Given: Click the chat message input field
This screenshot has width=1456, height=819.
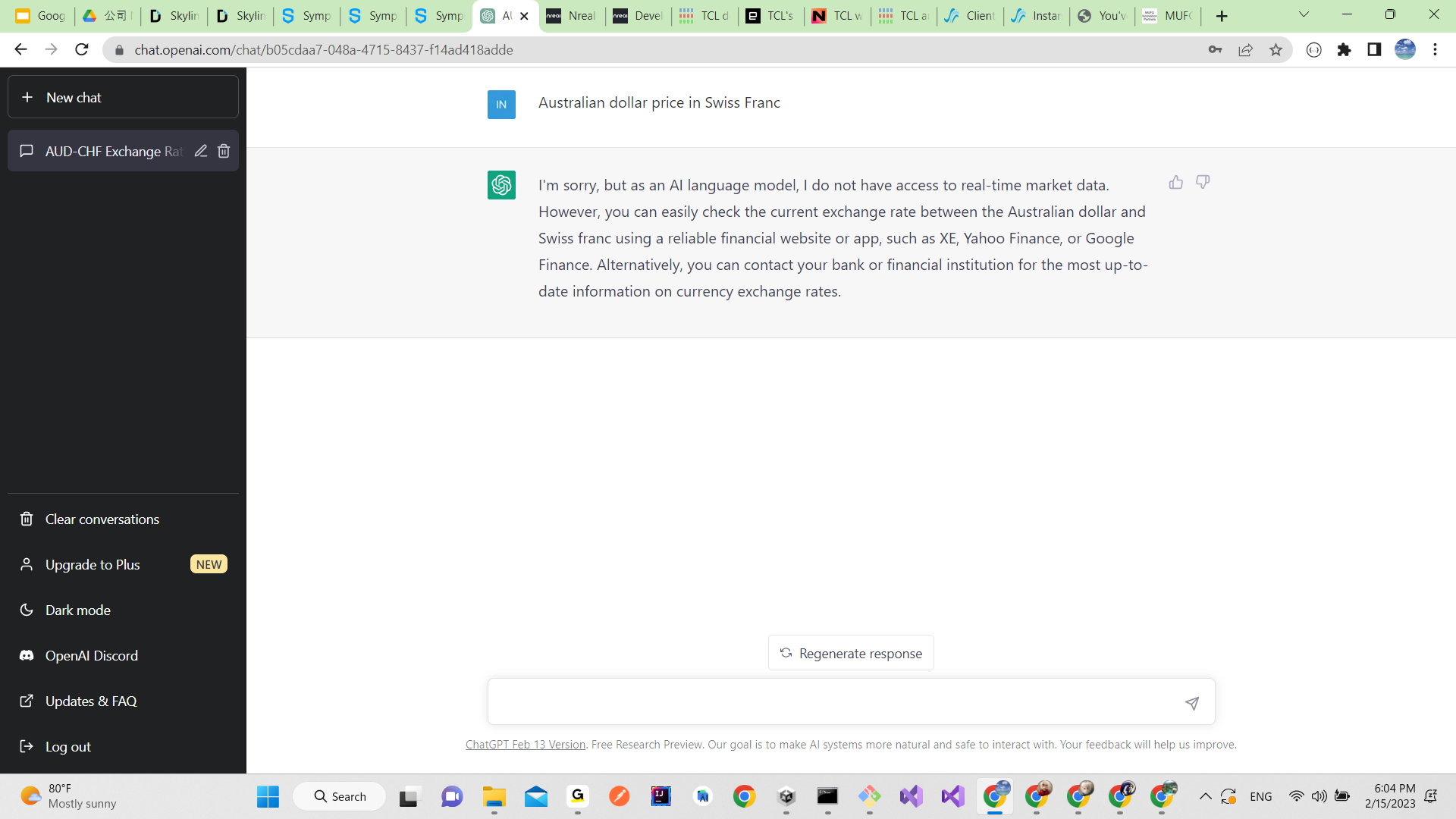Looking at the screenshot, I should pos(834,702).
